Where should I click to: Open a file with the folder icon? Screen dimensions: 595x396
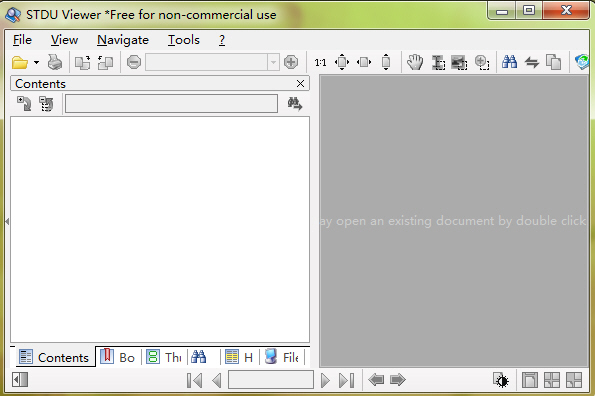(20, 63)
